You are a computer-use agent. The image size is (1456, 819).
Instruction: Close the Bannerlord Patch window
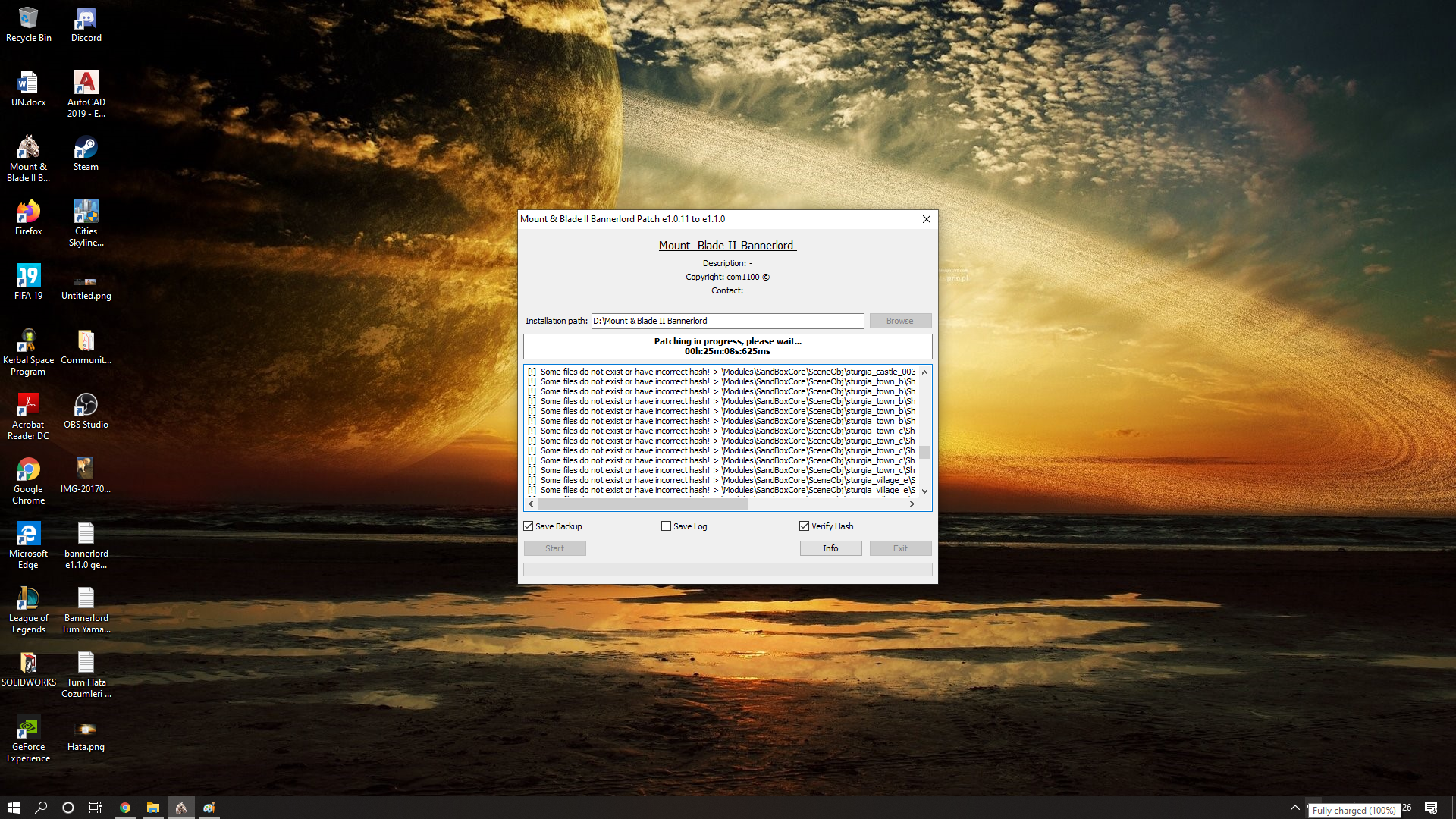(926, 219)
